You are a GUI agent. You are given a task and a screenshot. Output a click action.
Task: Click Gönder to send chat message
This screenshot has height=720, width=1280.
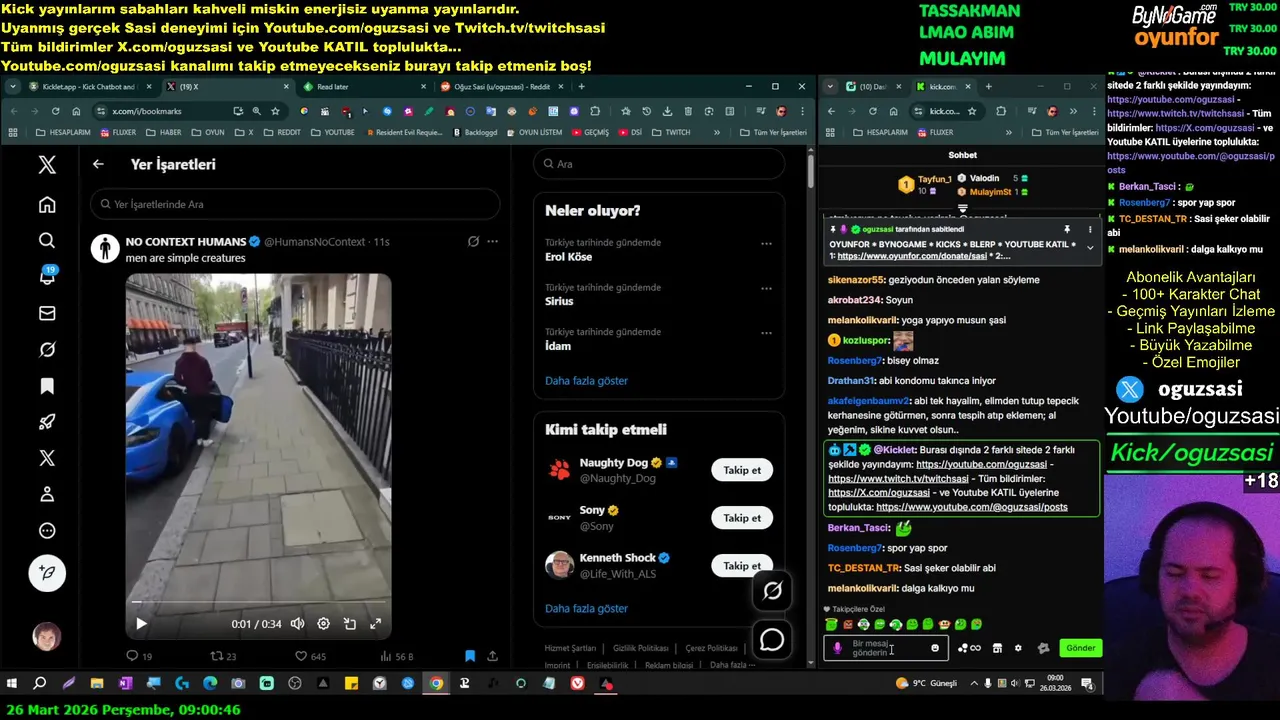(x=1080, y=648)
